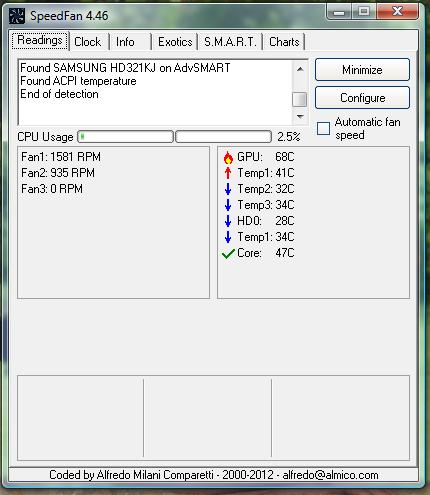
Task: Click the blue down arrow beside Temp1 34C
Action: coord(228,237)
